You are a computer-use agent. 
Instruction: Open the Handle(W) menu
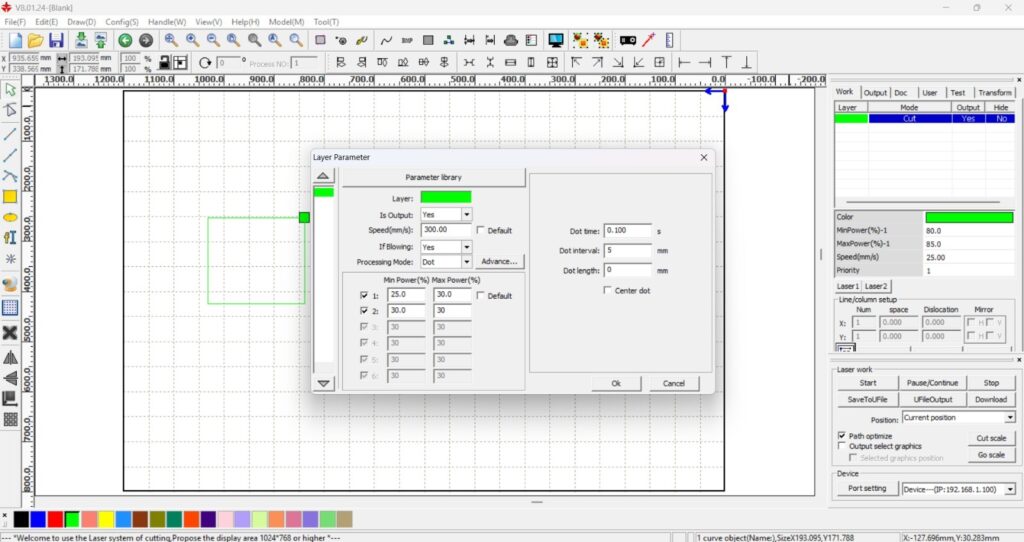point(167,21)
